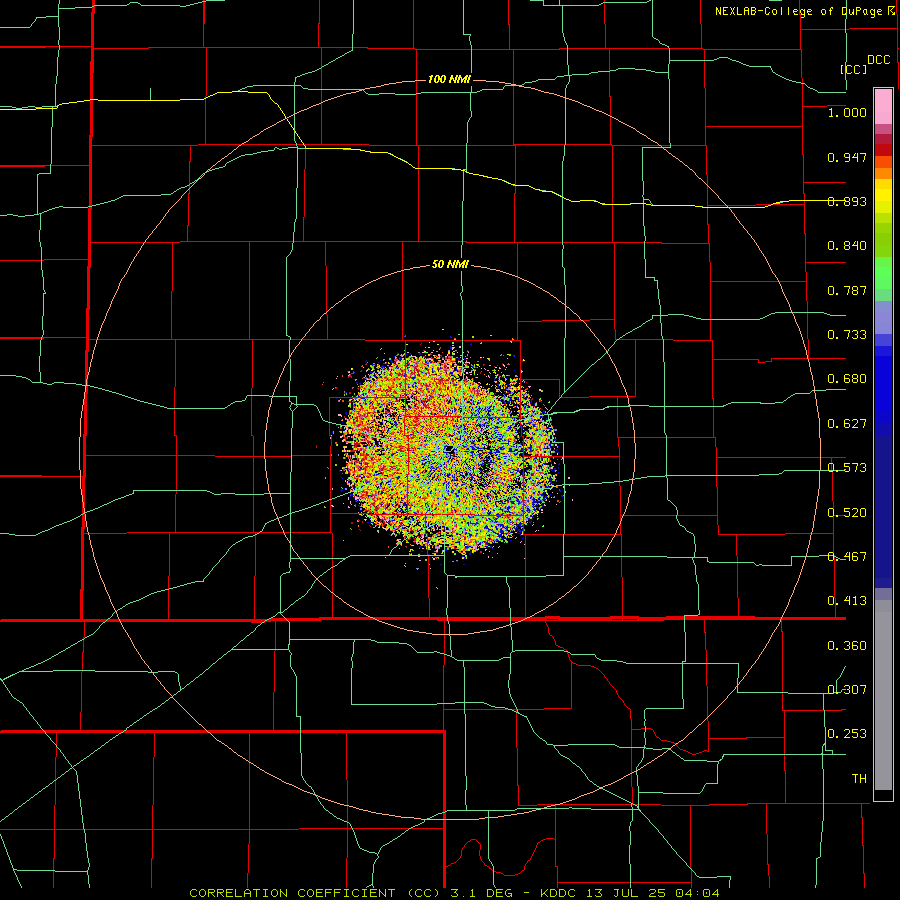The width and height of the screenshot is (900, 900).
Task: Click the 0.627 legend value
Action: point(847,424)
